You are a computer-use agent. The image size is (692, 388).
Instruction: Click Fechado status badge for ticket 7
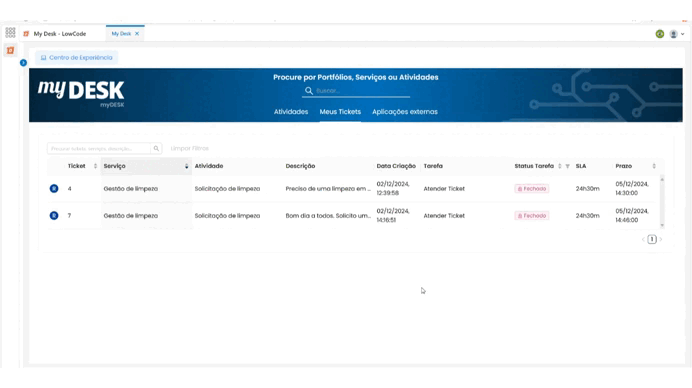532,215
